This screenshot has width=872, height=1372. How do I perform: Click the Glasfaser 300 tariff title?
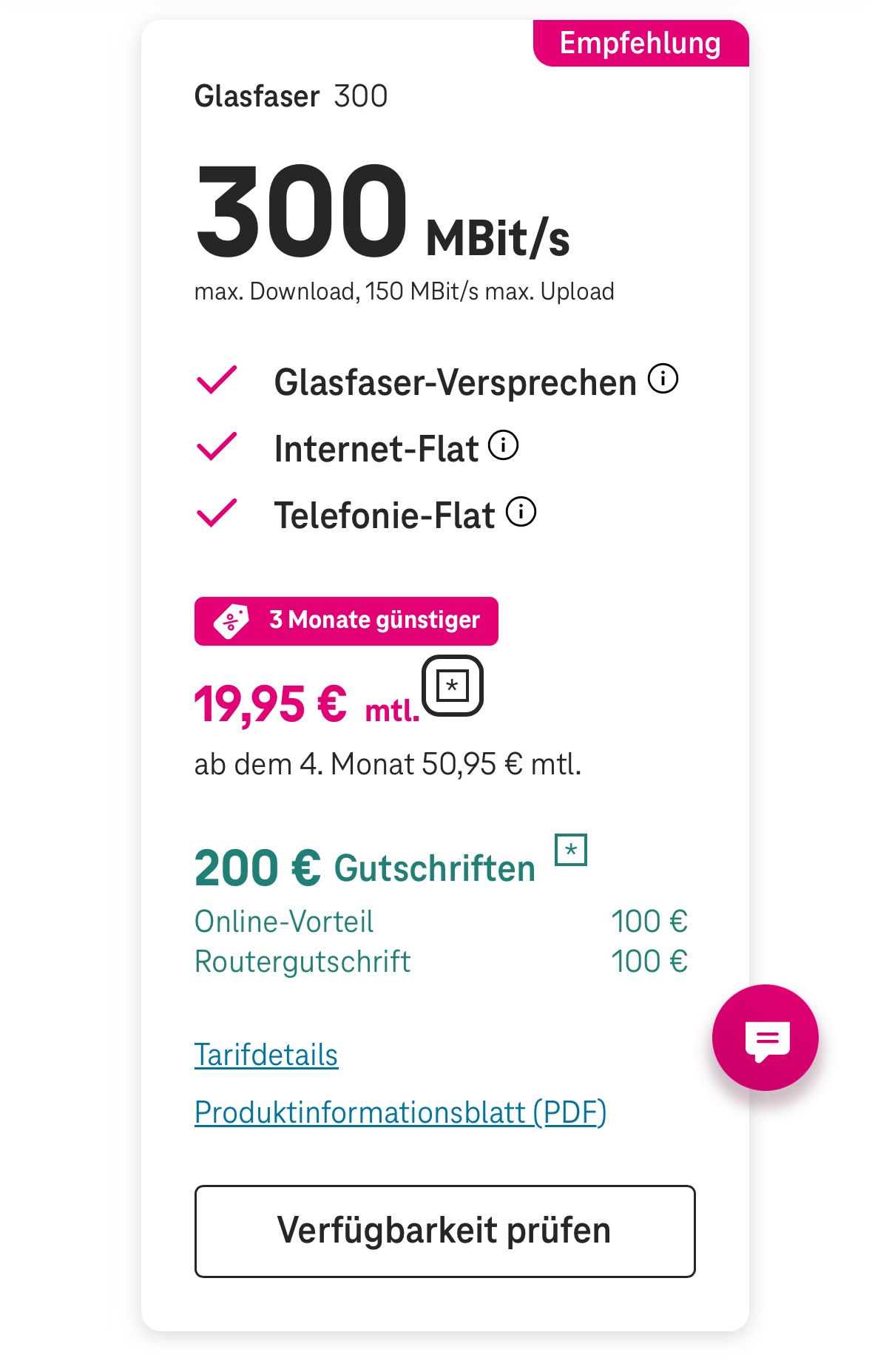[291, 96]
